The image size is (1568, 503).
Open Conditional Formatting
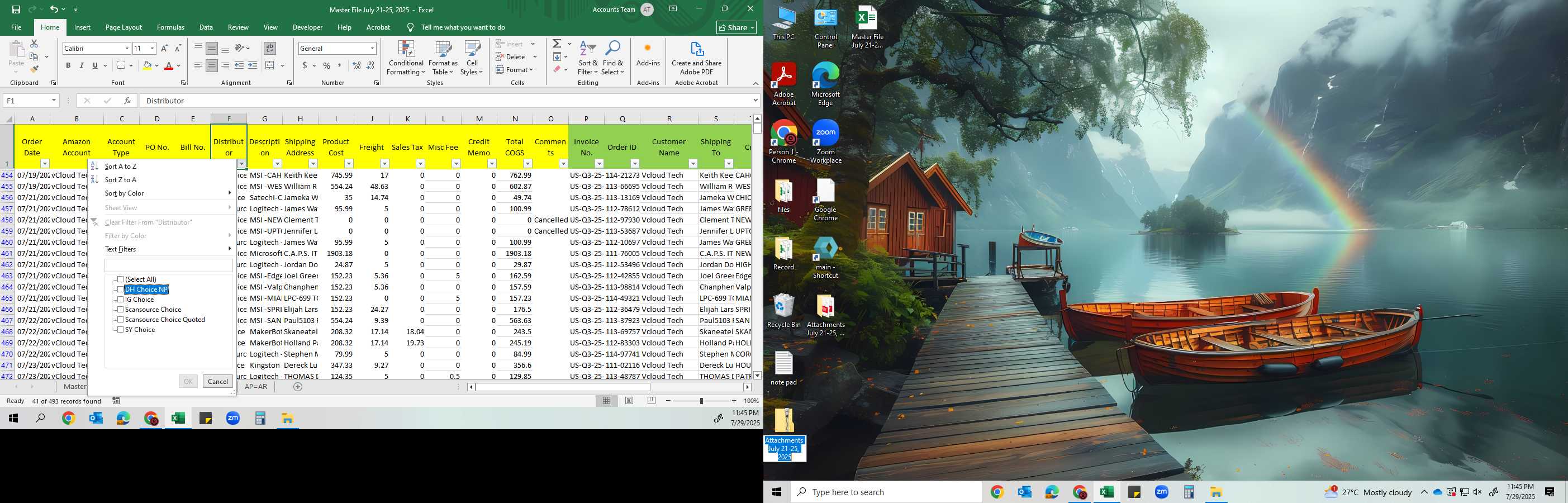406,59
